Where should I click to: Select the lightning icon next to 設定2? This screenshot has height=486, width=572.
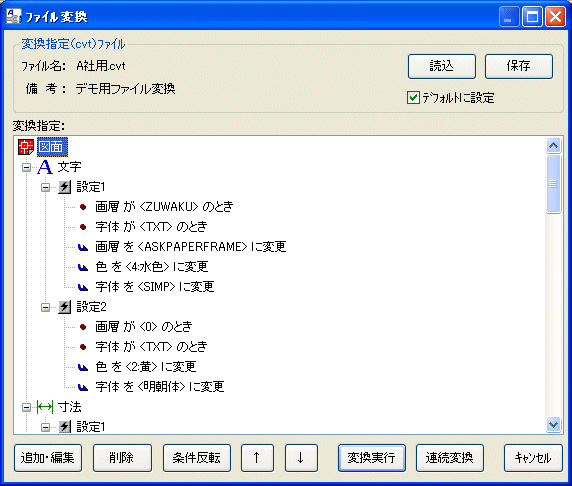(x=65, y=307)
